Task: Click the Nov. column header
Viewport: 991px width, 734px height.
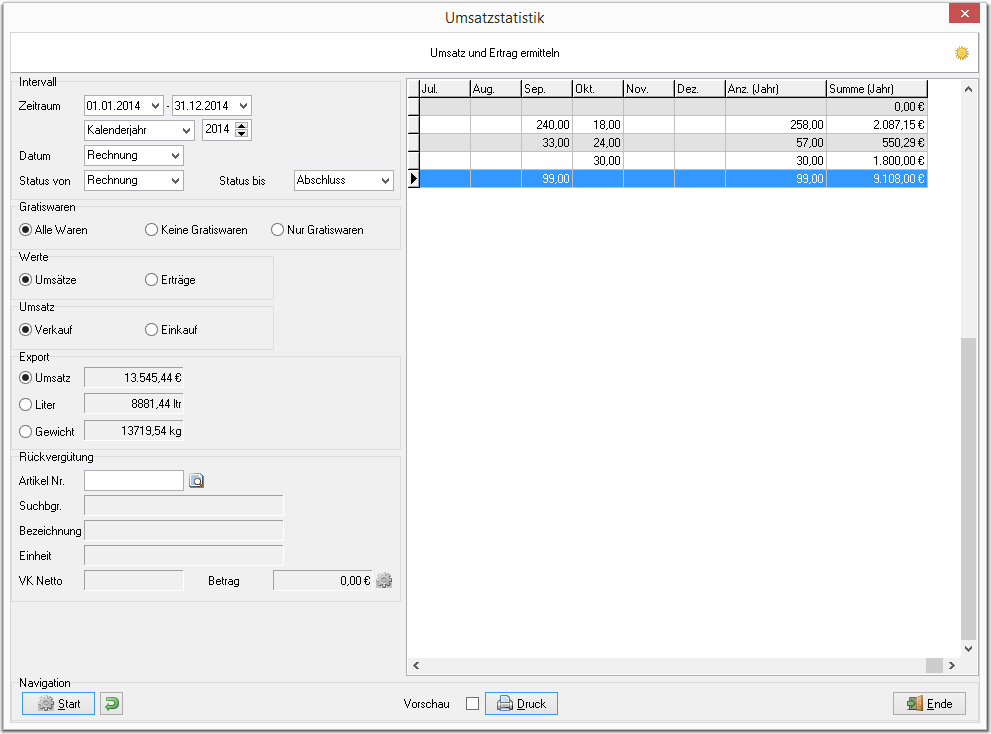Action: [x=649, y=89]
